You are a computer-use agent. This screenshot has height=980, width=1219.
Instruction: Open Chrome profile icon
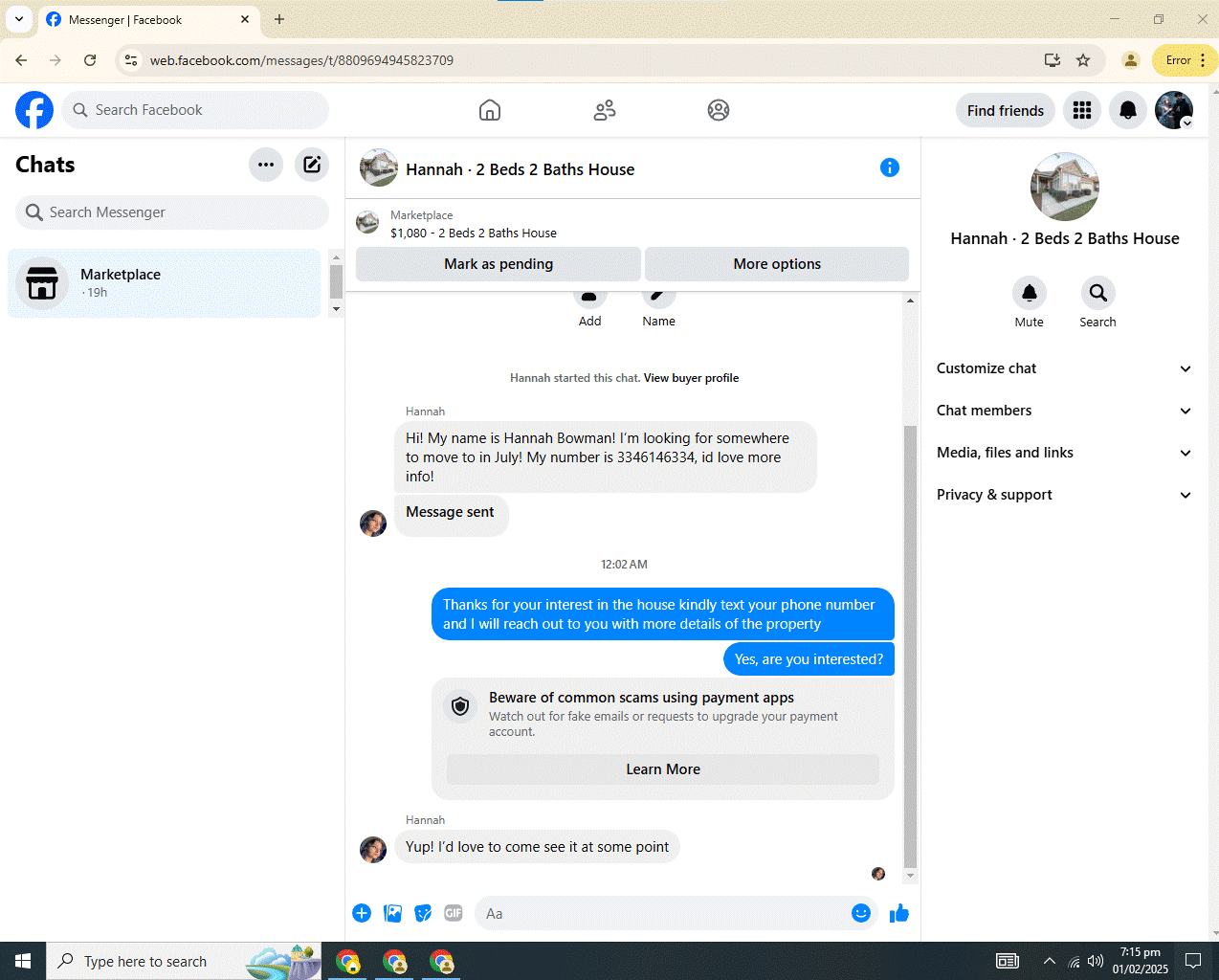(1130, 60)
